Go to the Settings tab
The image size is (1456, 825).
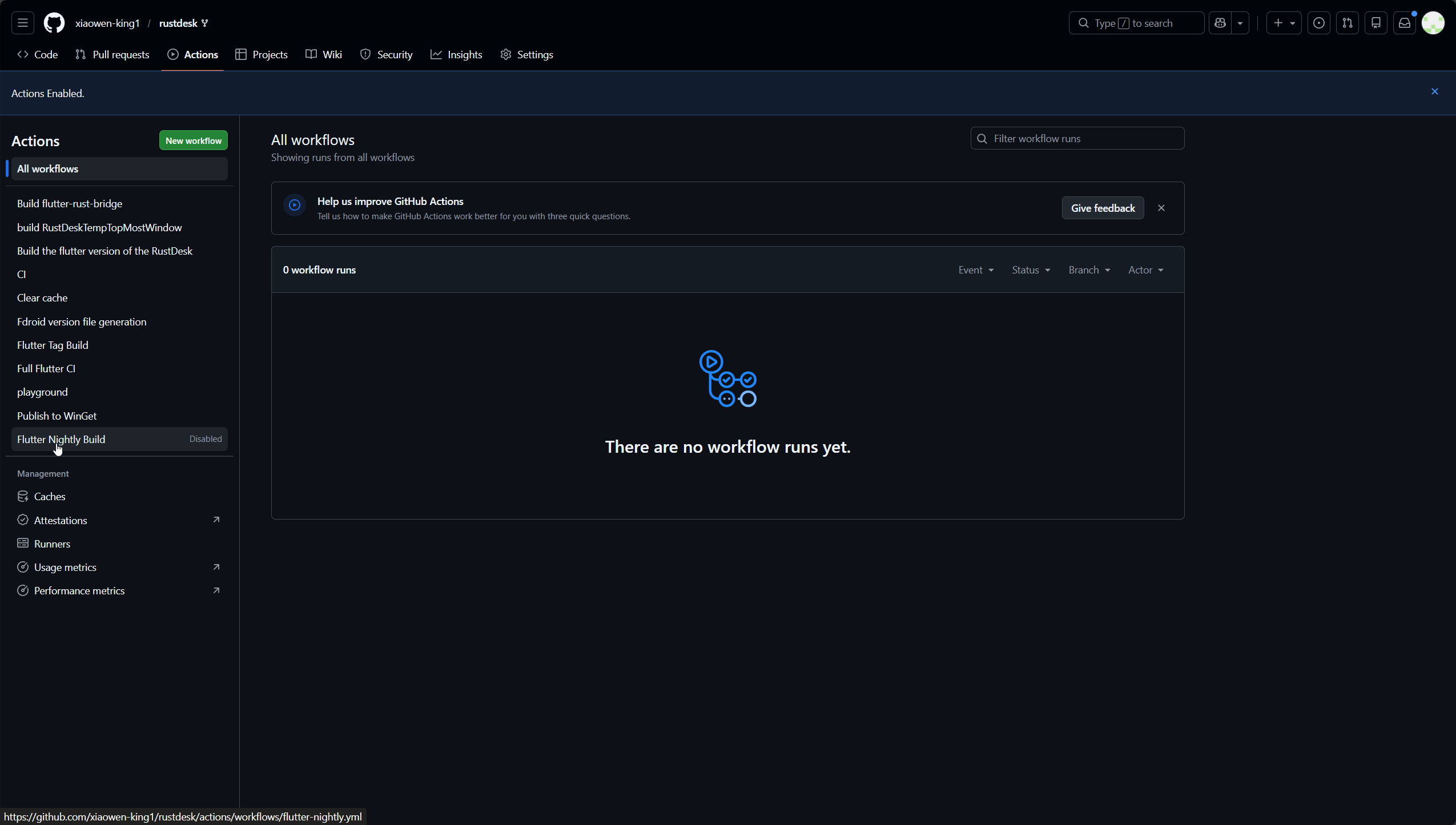(526, 55)
